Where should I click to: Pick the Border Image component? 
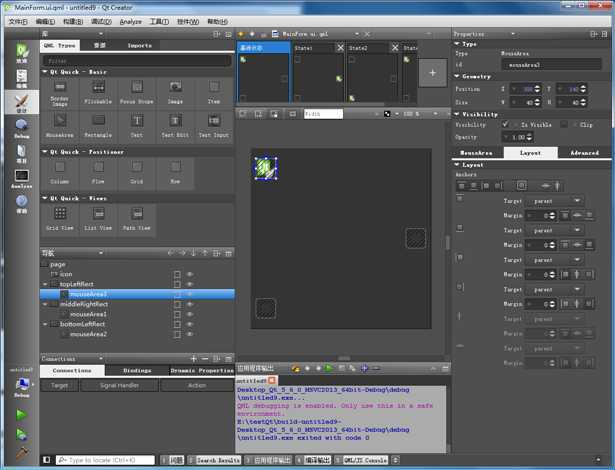pyautogui.click(x=60, y=93)
